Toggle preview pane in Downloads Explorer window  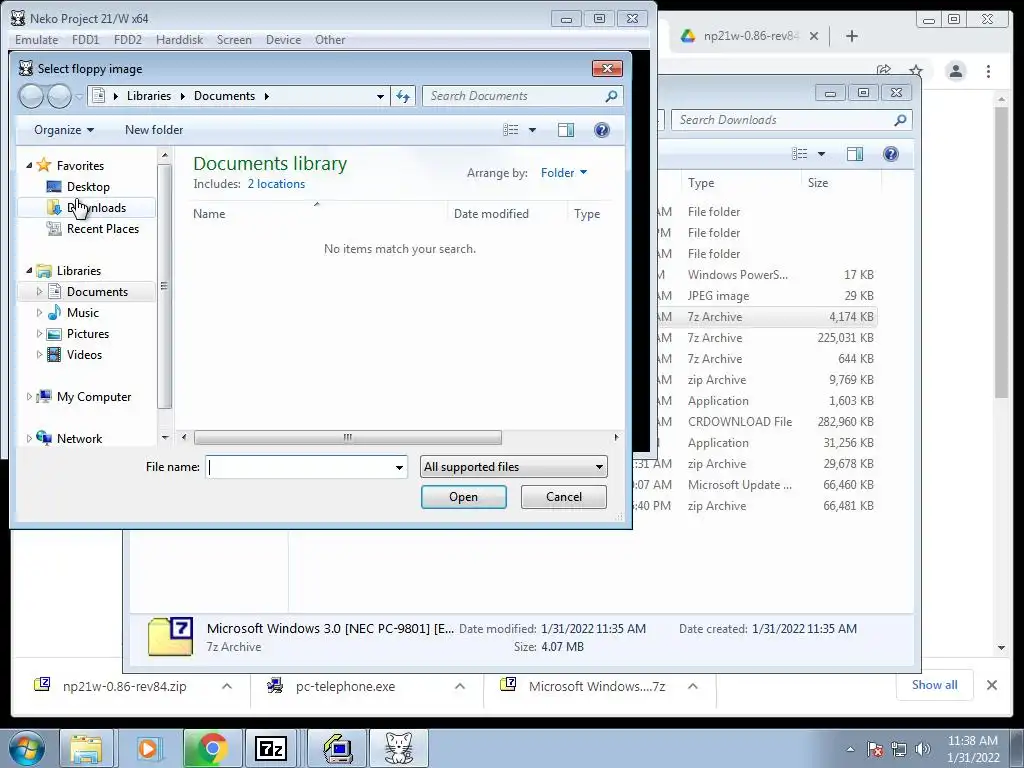click(855, 154)
